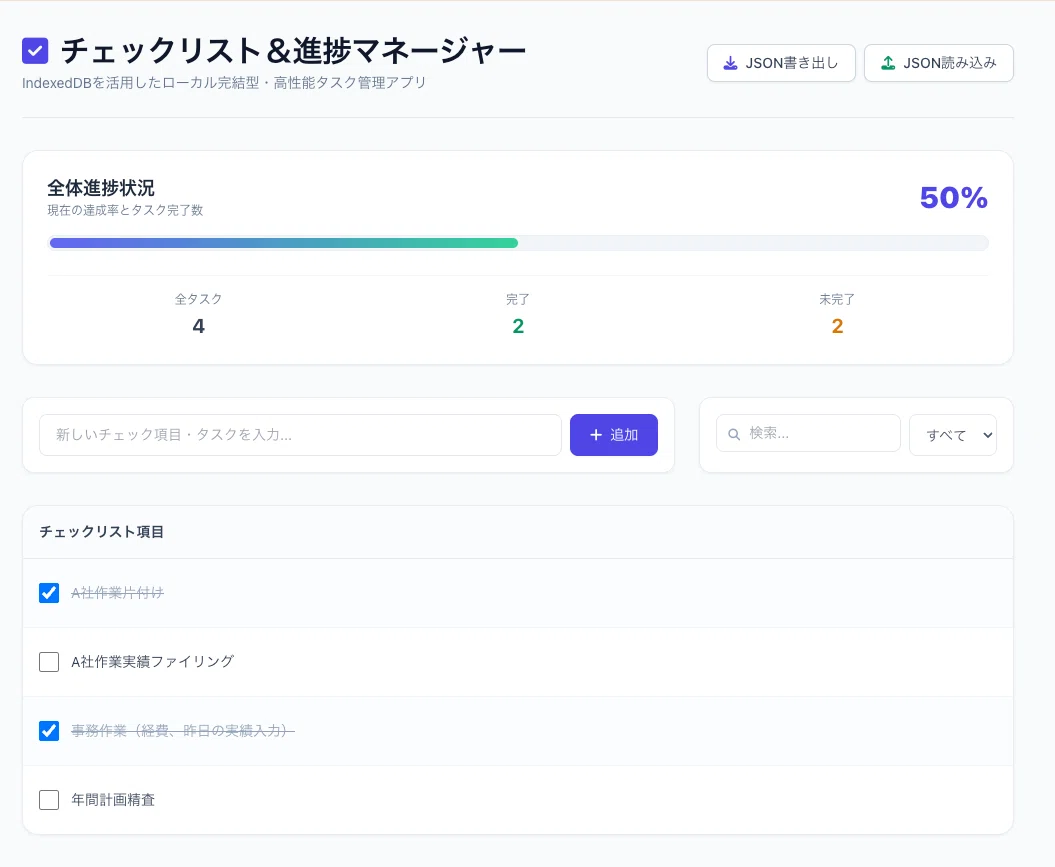
Task: Click the task text 年間計画精査
Action: 113,800
